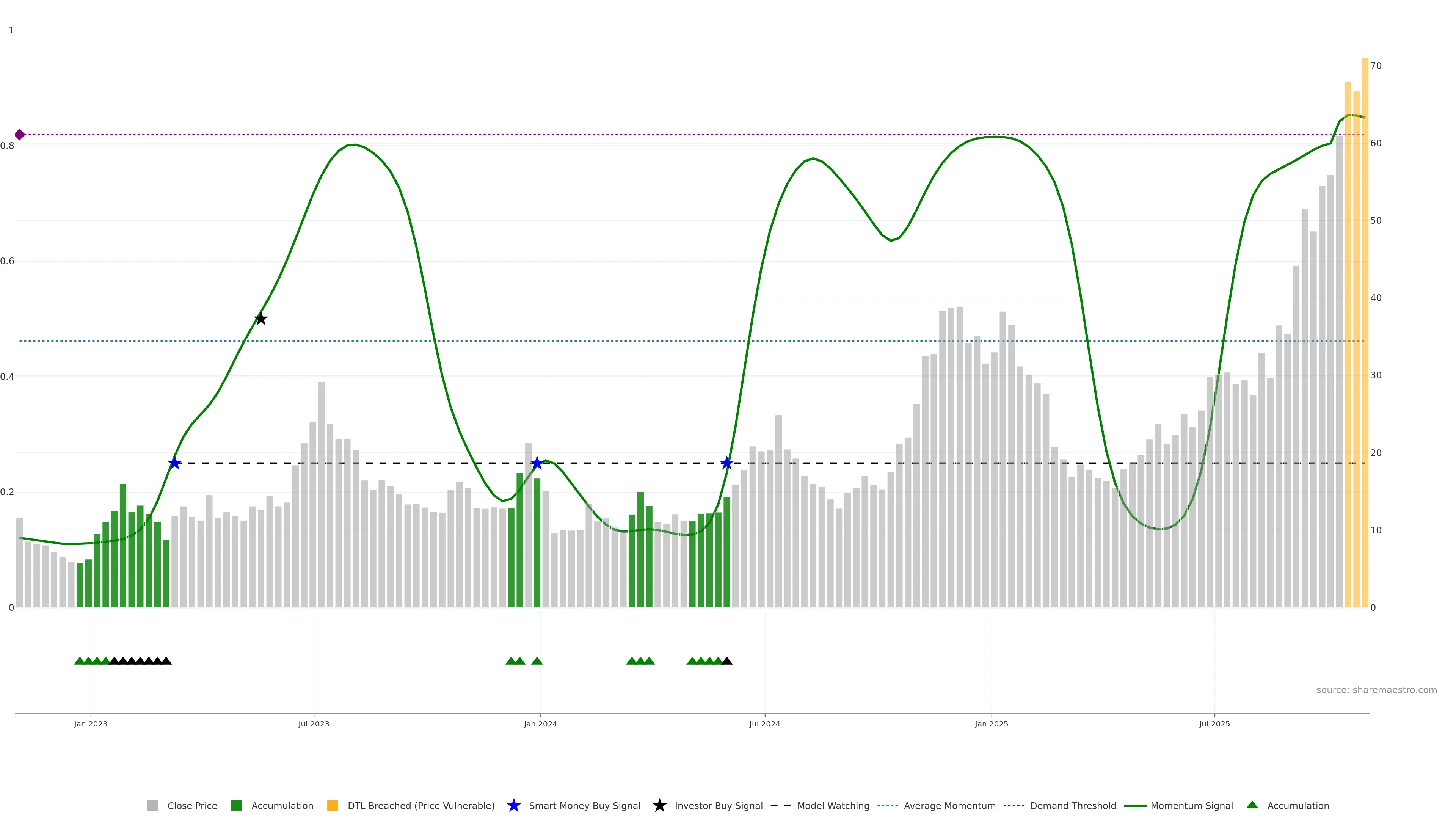
Task: Click the blue star before Jul 2024
Action: click(727, 463)
